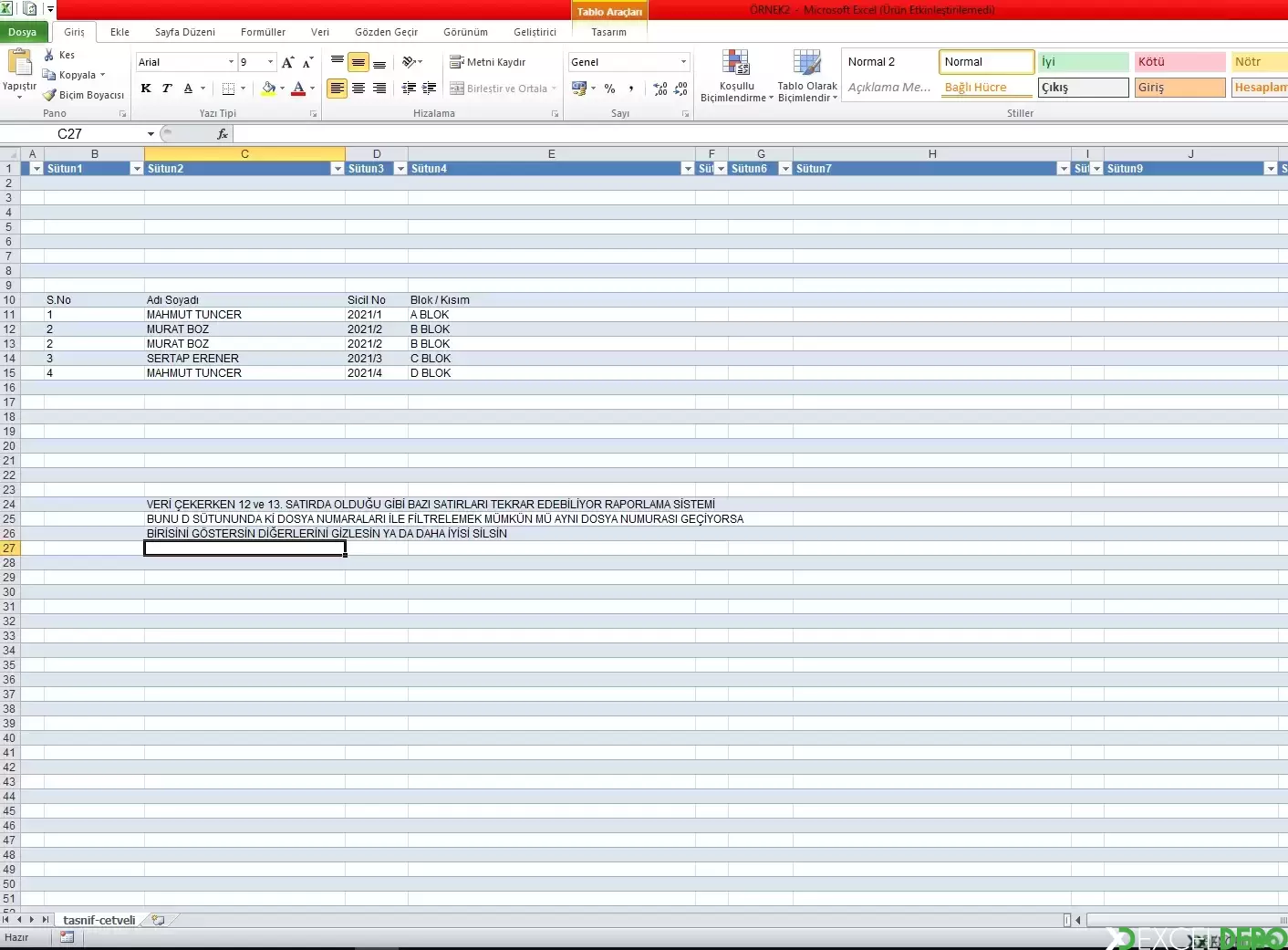Open the Genel number format dropdown
Image resolution: width=1288 pixels, height=950 pixels.
[683, 62]
